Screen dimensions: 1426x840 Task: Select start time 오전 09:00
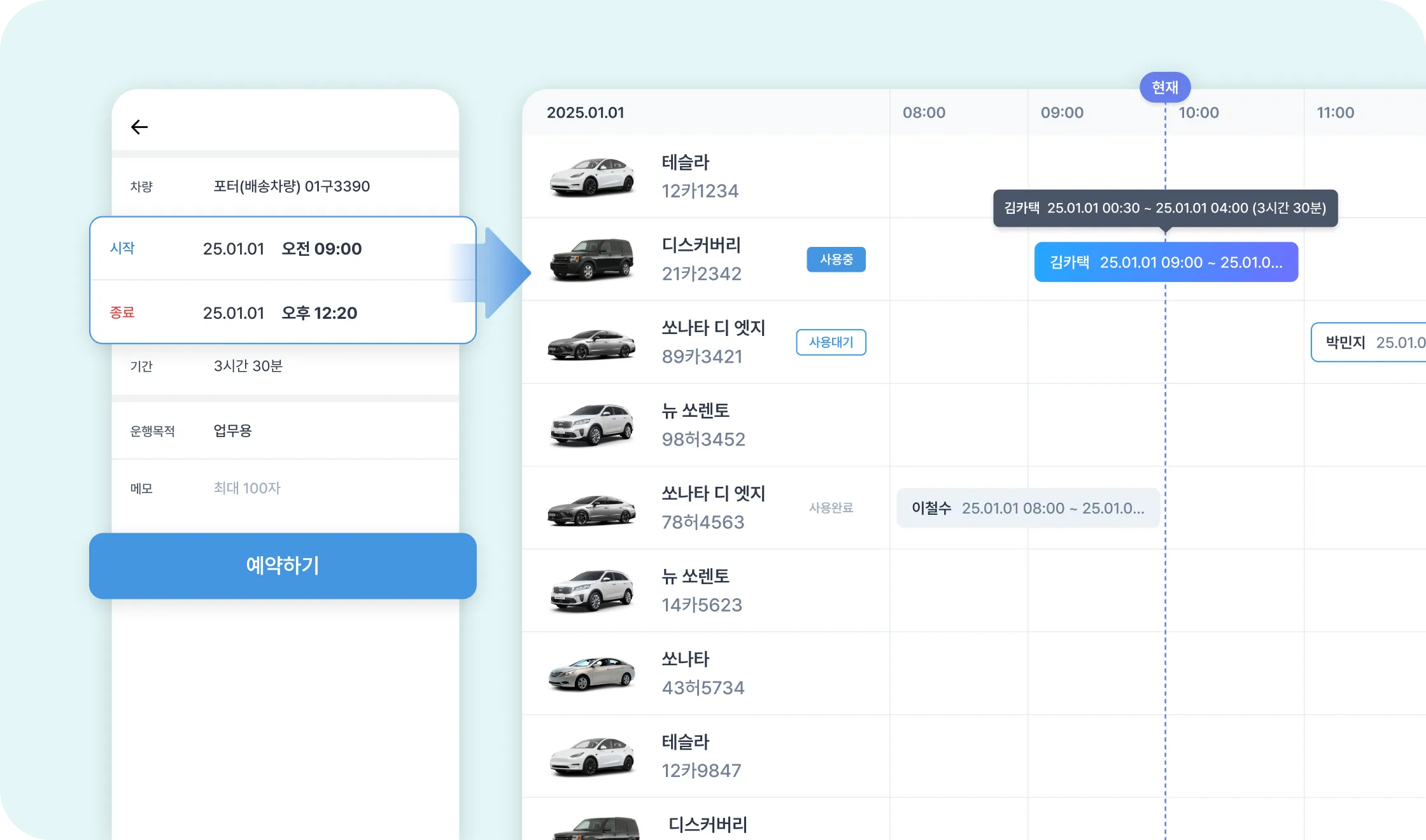[321, 249]
